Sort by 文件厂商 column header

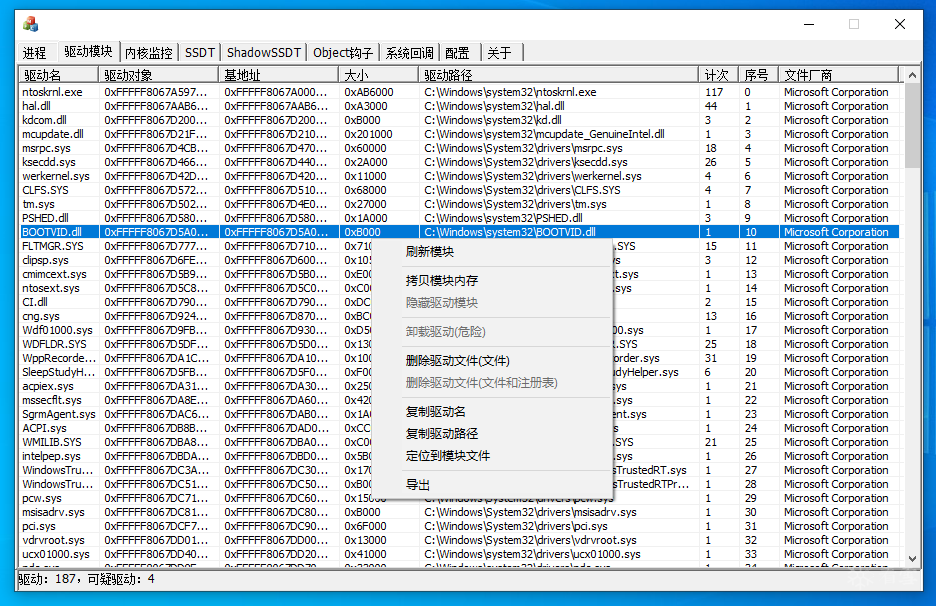pos(838,75)
